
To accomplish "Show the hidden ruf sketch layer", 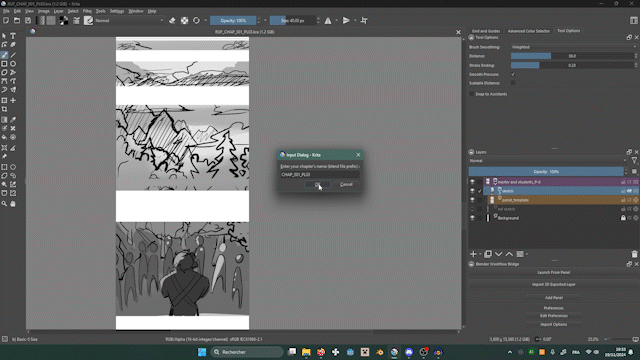I will [472, 209].
